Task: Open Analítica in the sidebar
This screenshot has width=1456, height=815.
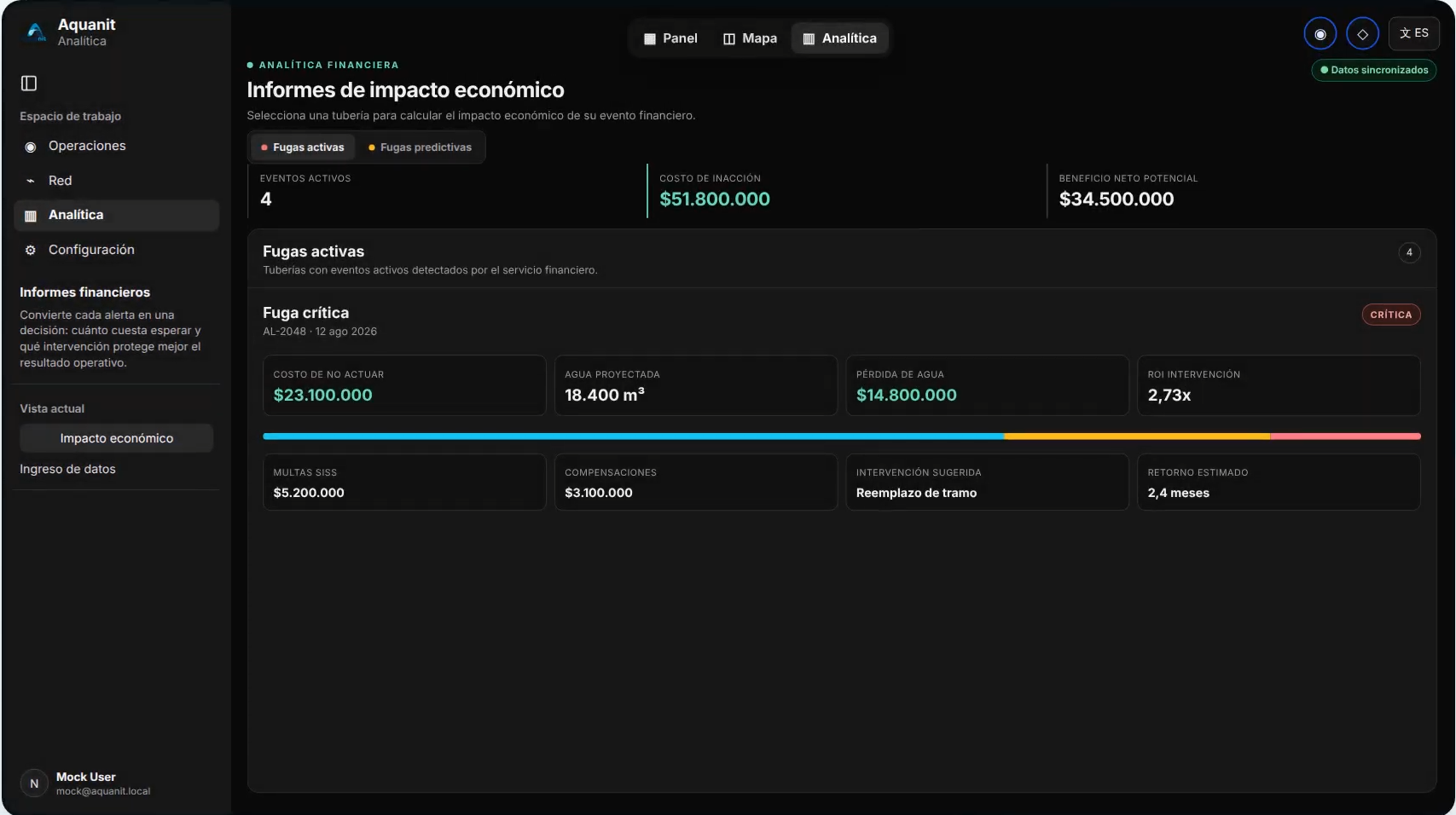Action: coord(116,215)
